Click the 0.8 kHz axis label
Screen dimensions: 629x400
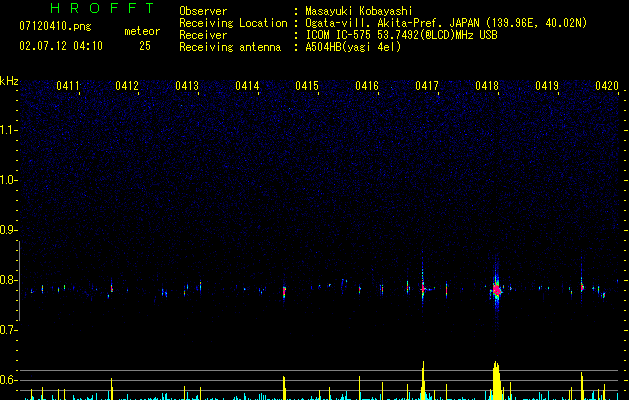[8, 280]
